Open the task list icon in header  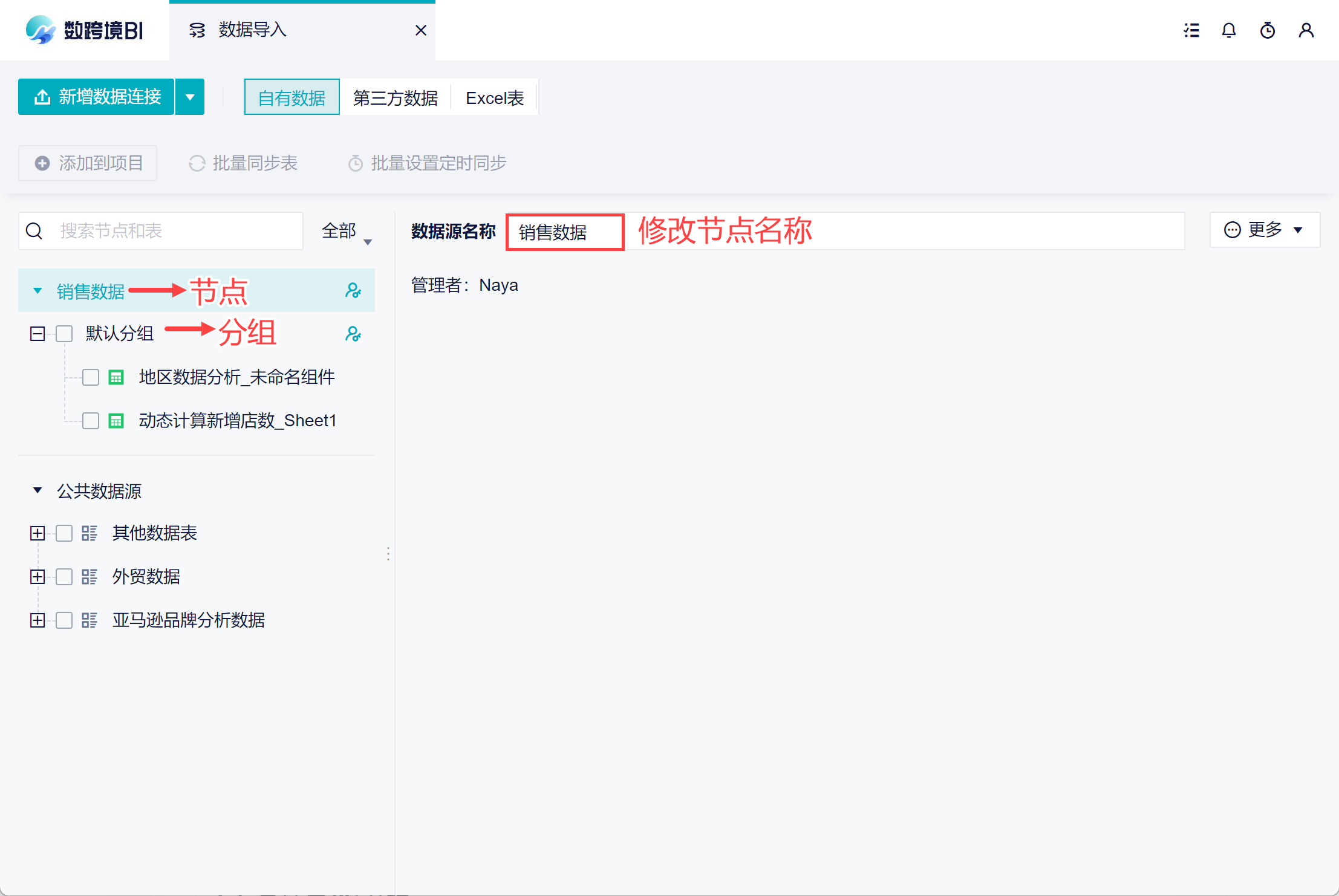coord(1191,30)
